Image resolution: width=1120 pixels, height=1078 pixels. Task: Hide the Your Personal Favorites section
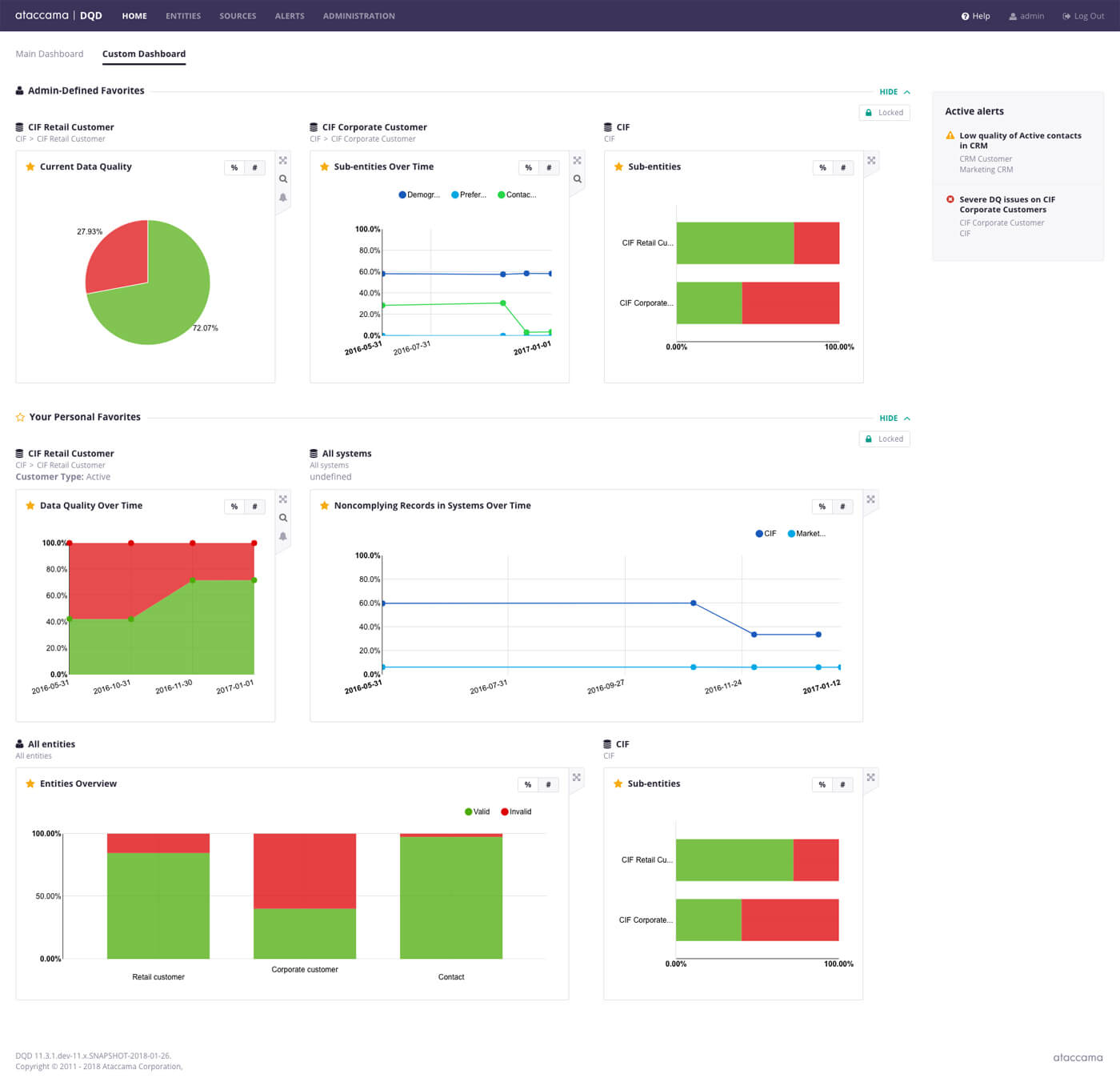point(890,418)
